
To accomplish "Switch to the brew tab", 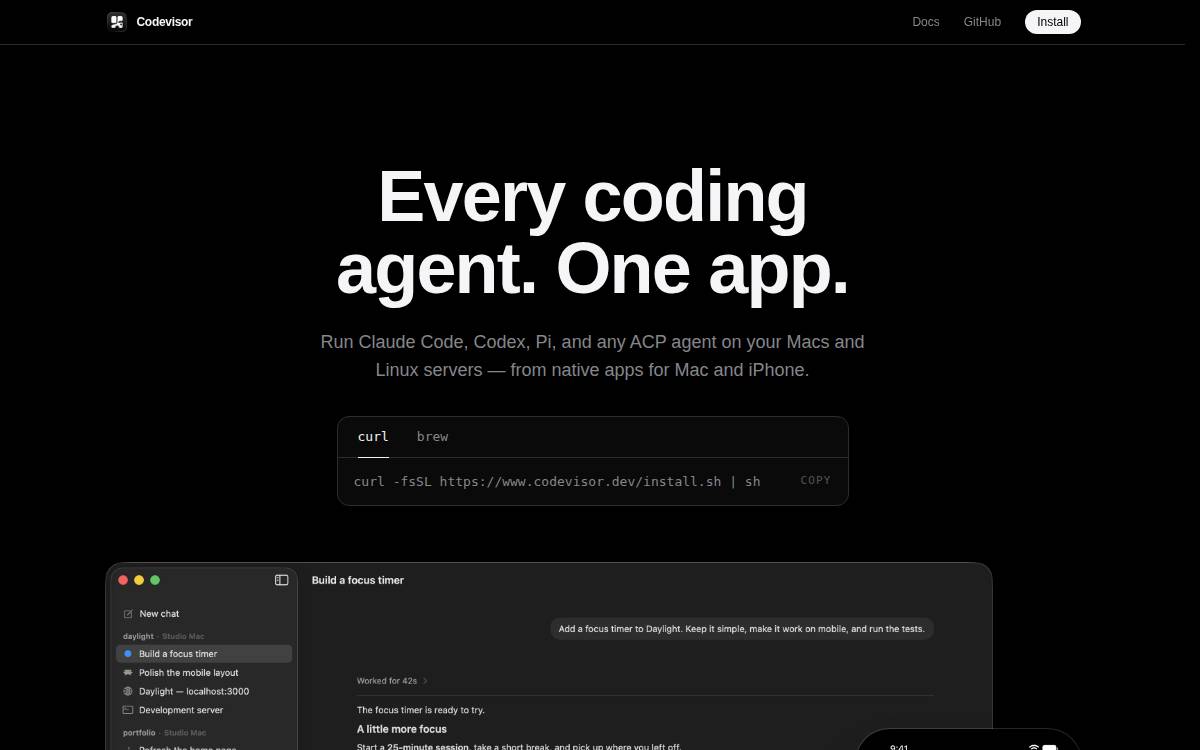I will (x=432, y=437).
